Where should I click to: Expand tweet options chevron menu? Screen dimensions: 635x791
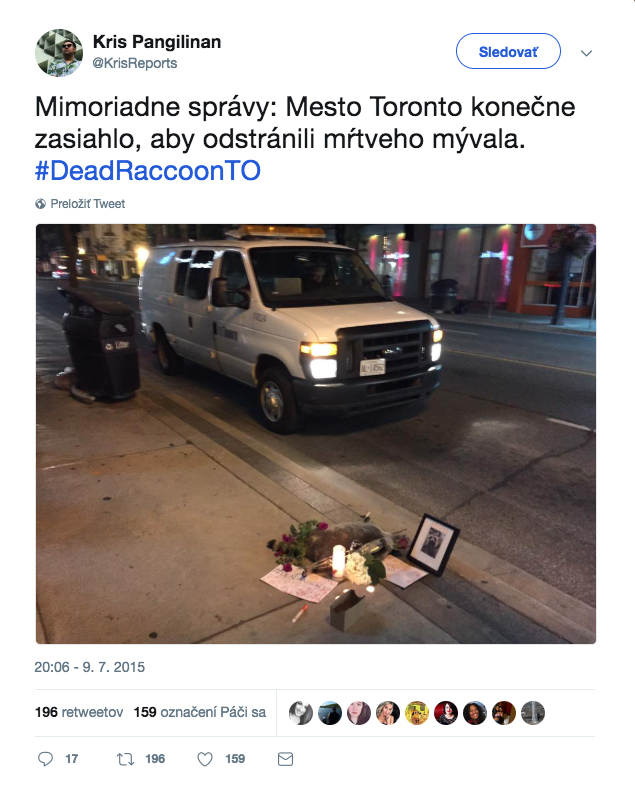pos(586,53)
